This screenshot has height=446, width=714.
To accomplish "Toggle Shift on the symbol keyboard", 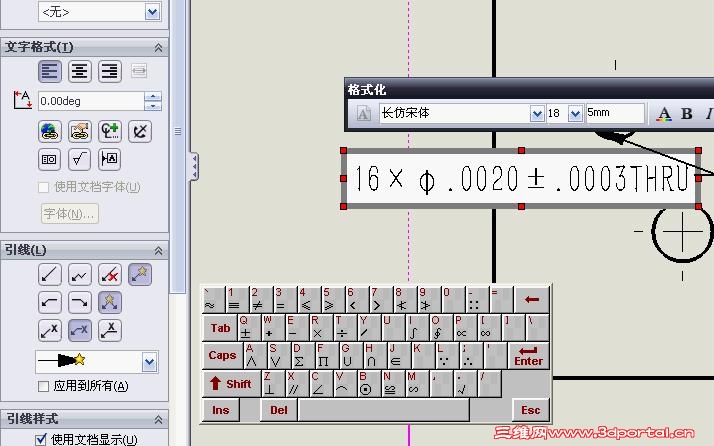I will 231,383.
